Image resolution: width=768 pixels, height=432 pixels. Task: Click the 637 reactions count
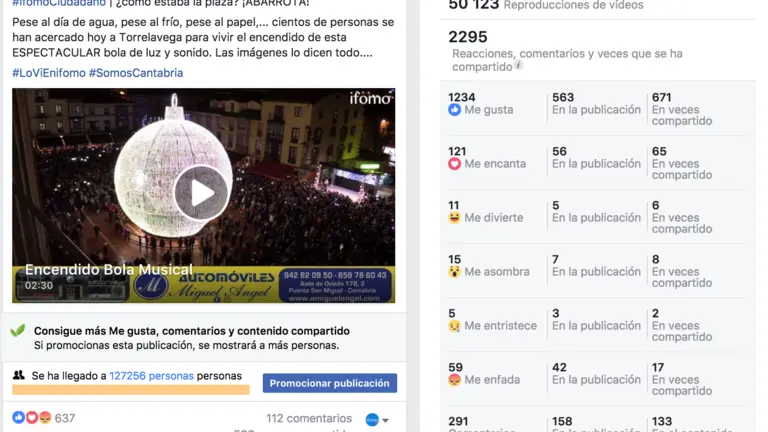tap(65, 418)
